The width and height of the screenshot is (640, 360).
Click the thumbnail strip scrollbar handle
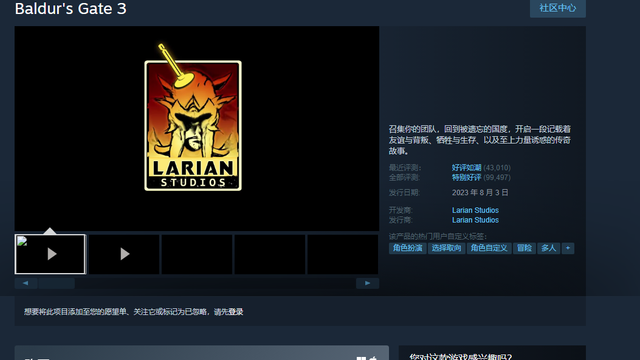[x=56, y=283]
